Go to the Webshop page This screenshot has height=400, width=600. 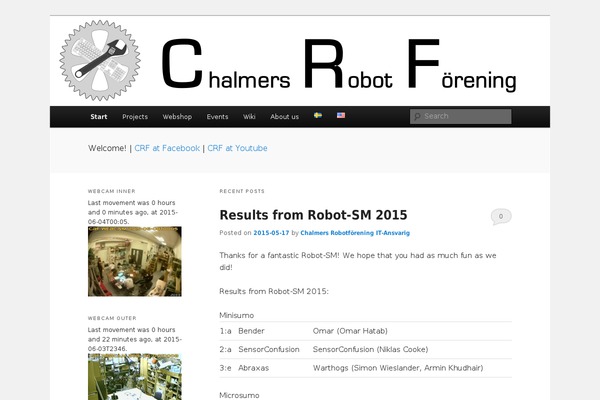click(177, 117)
